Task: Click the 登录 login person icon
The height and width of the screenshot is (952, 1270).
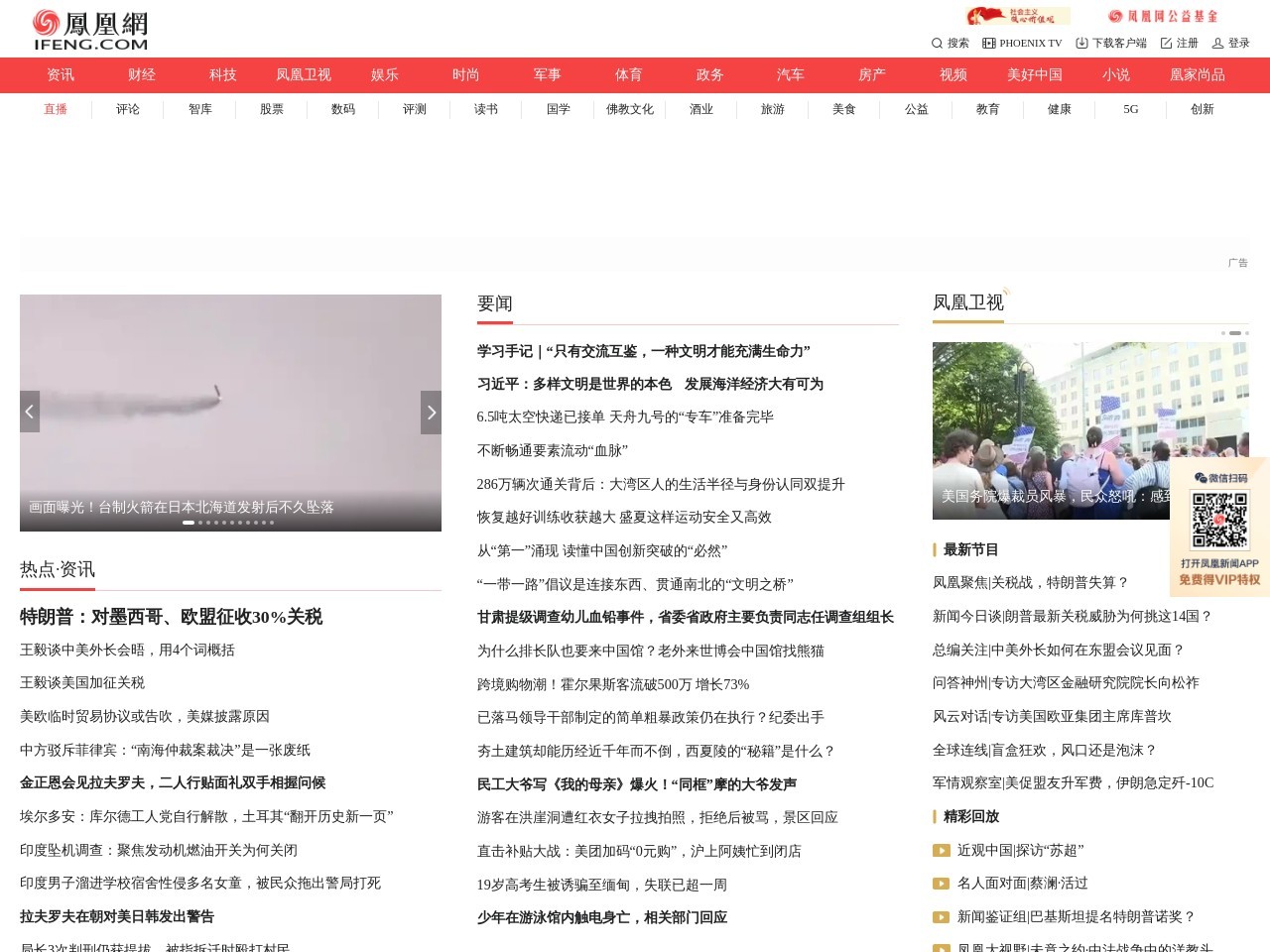Action: (x=1217, y=43)
